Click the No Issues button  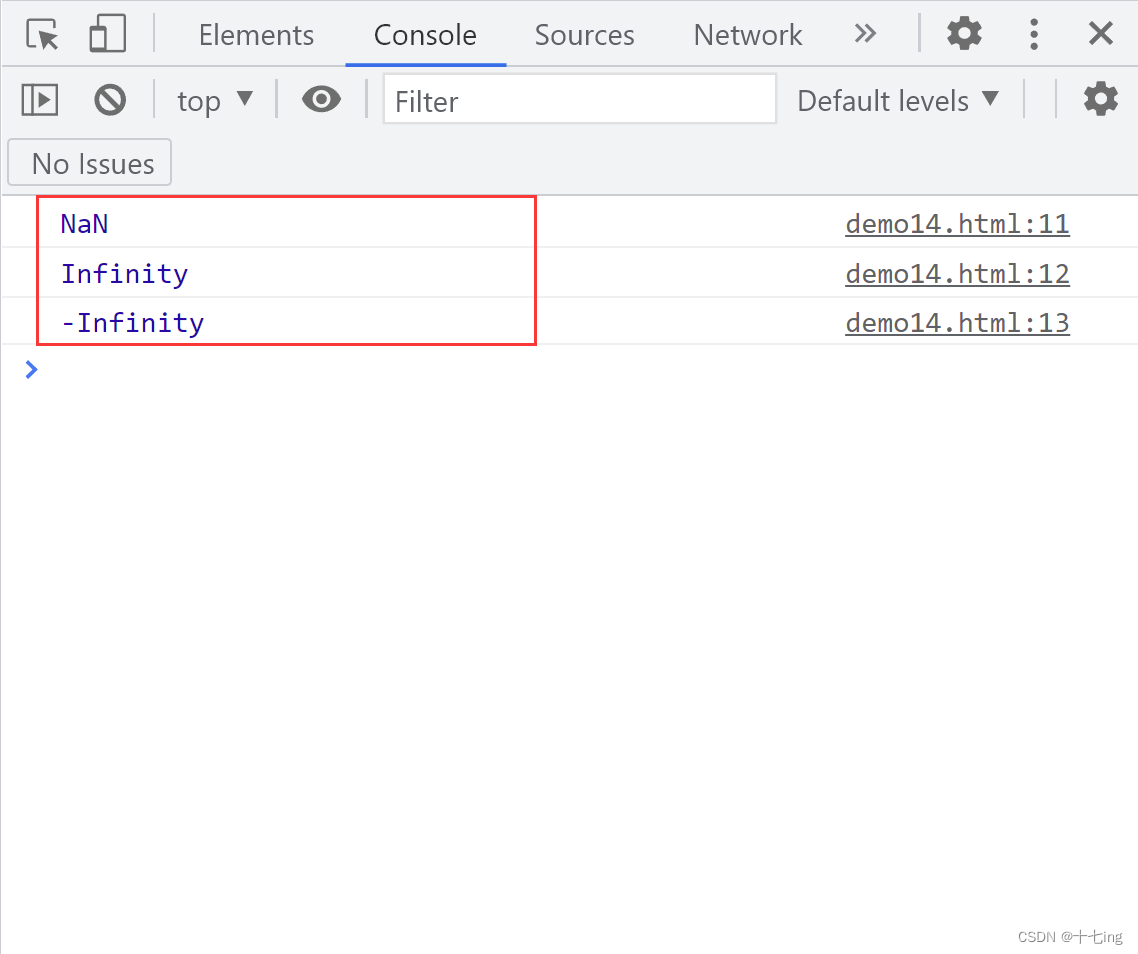90,163
